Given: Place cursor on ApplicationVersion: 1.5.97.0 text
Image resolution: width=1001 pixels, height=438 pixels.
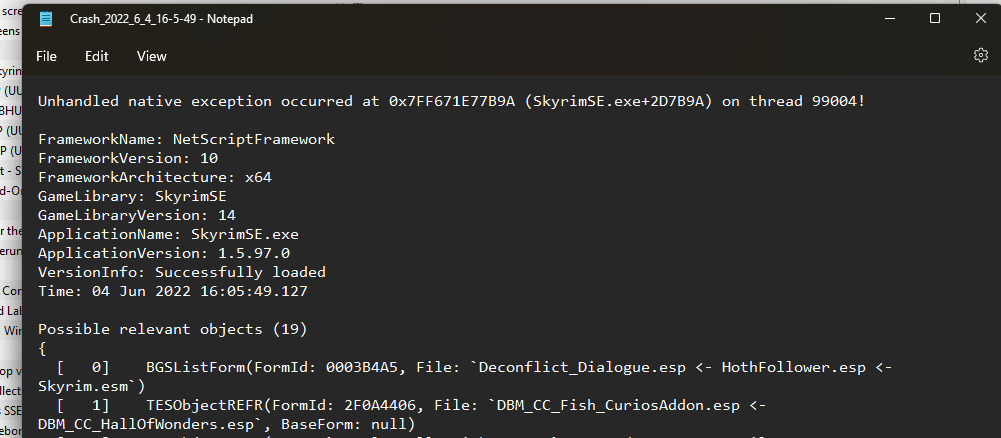Looking at the screenshot, I should [163, 253].
